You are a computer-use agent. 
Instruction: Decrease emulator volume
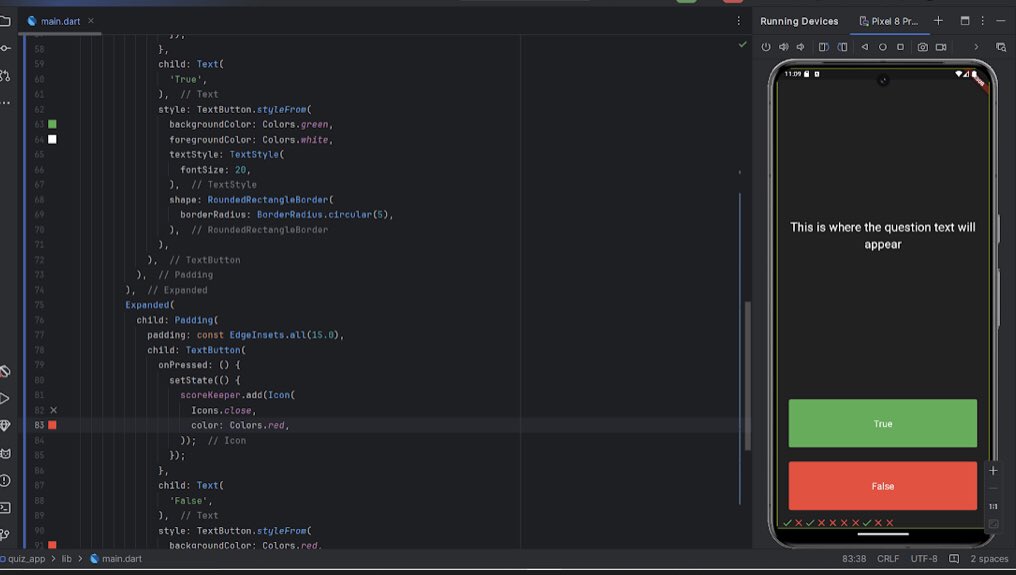tap(801, 47)
